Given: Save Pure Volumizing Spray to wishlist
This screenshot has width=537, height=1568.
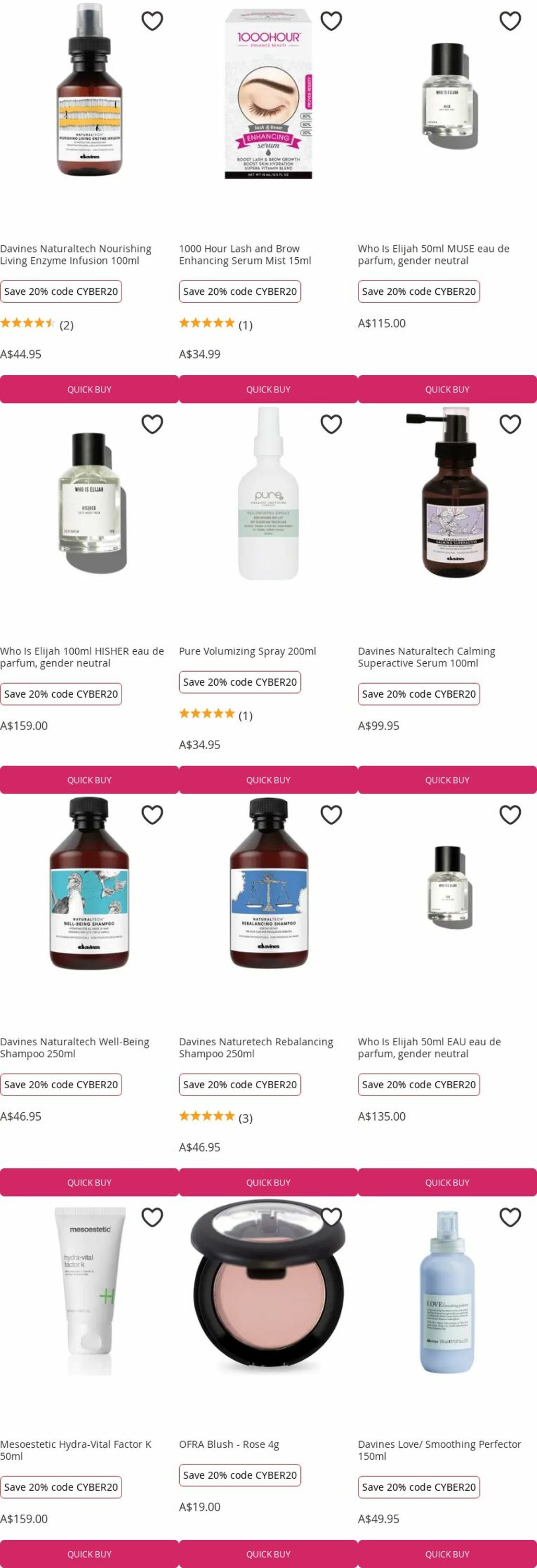Looking at the screenshot, I should [331, 424].
